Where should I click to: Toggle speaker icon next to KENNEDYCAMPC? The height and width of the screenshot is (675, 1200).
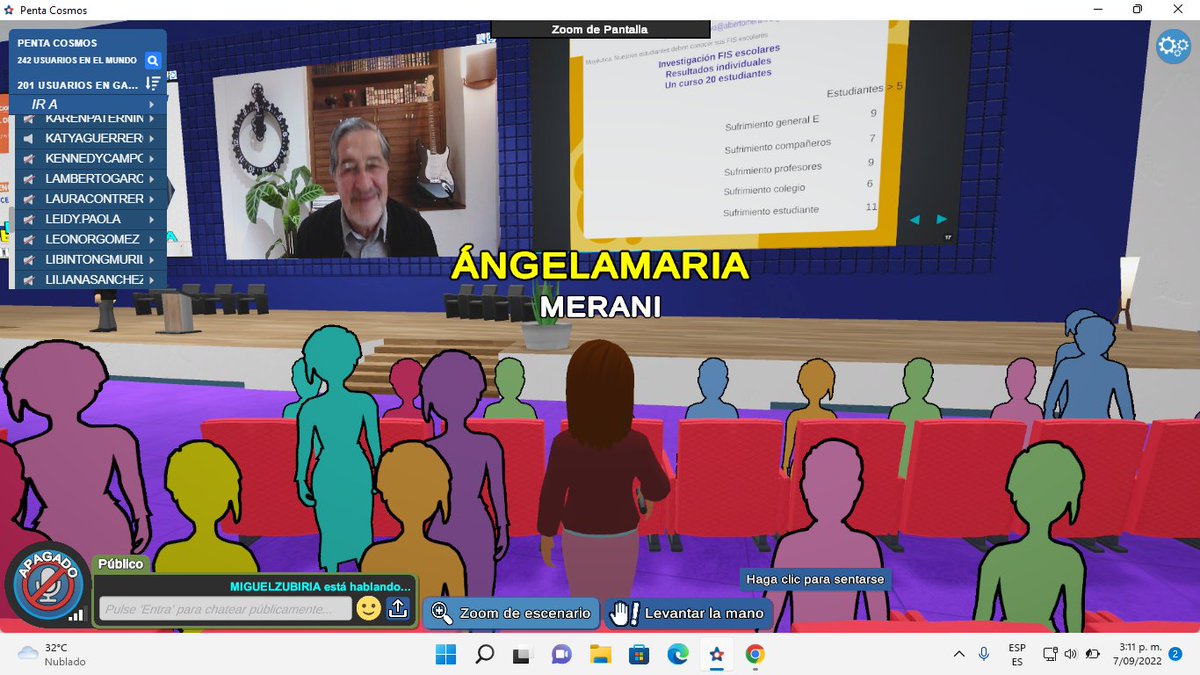29,159
